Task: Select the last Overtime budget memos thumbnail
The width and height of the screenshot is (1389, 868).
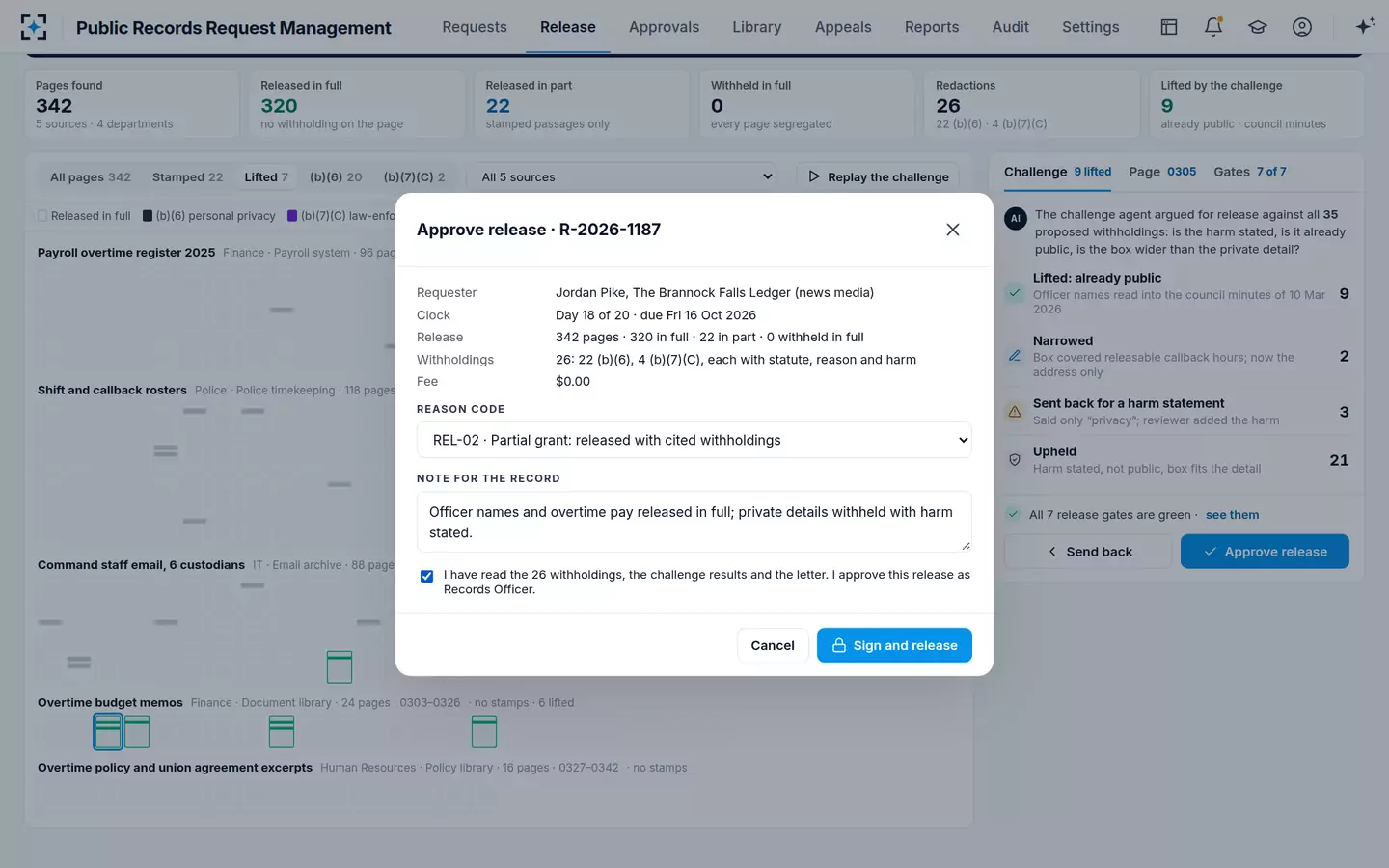Action: [x=484, y=732]
